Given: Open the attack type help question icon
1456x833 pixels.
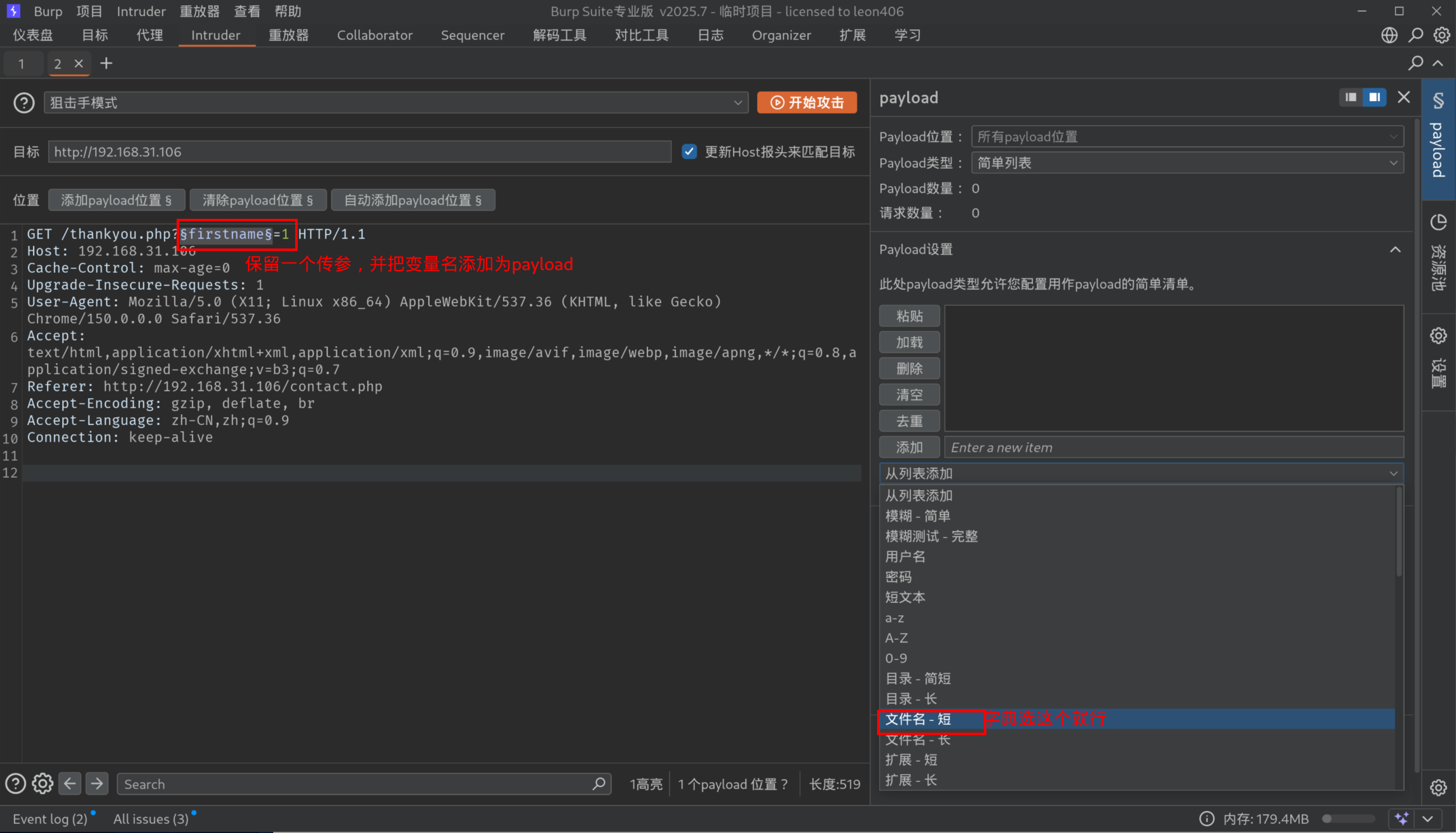Looking at the screenshot, I should (23, 103).
